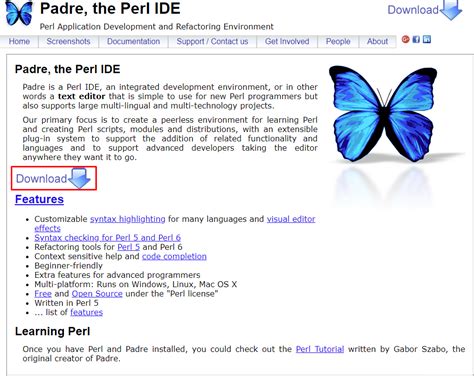Click the 'Beginner-friendly' bullet
Screen dimensions: 474x376
tap(68, 266)
